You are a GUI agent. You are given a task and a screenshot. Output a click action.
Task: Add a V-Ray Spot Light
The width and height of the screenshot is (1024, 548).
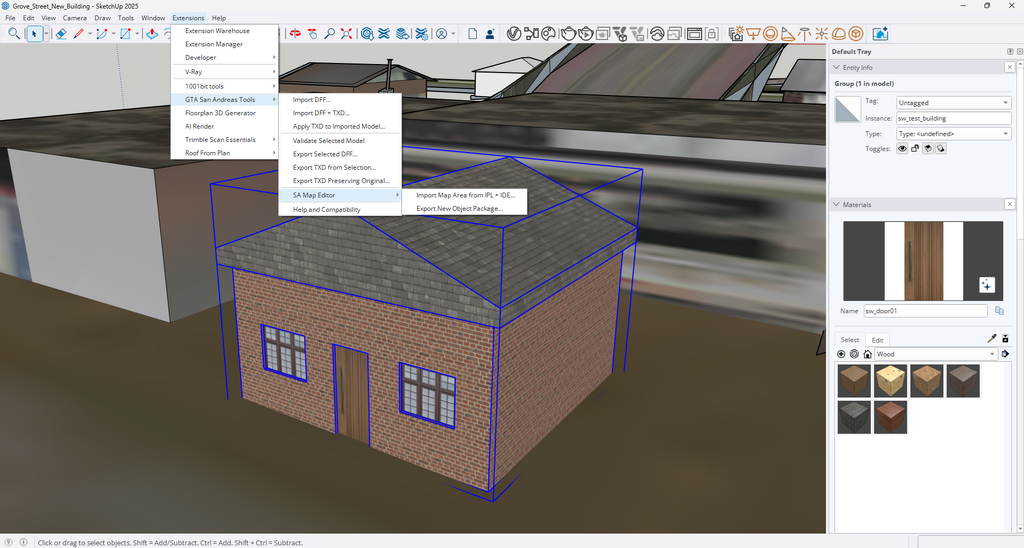pos(788,33)
